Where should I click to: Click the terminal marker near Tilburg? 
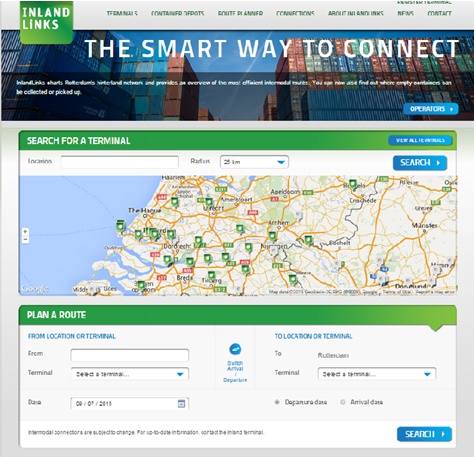click(x=211, y=275)
